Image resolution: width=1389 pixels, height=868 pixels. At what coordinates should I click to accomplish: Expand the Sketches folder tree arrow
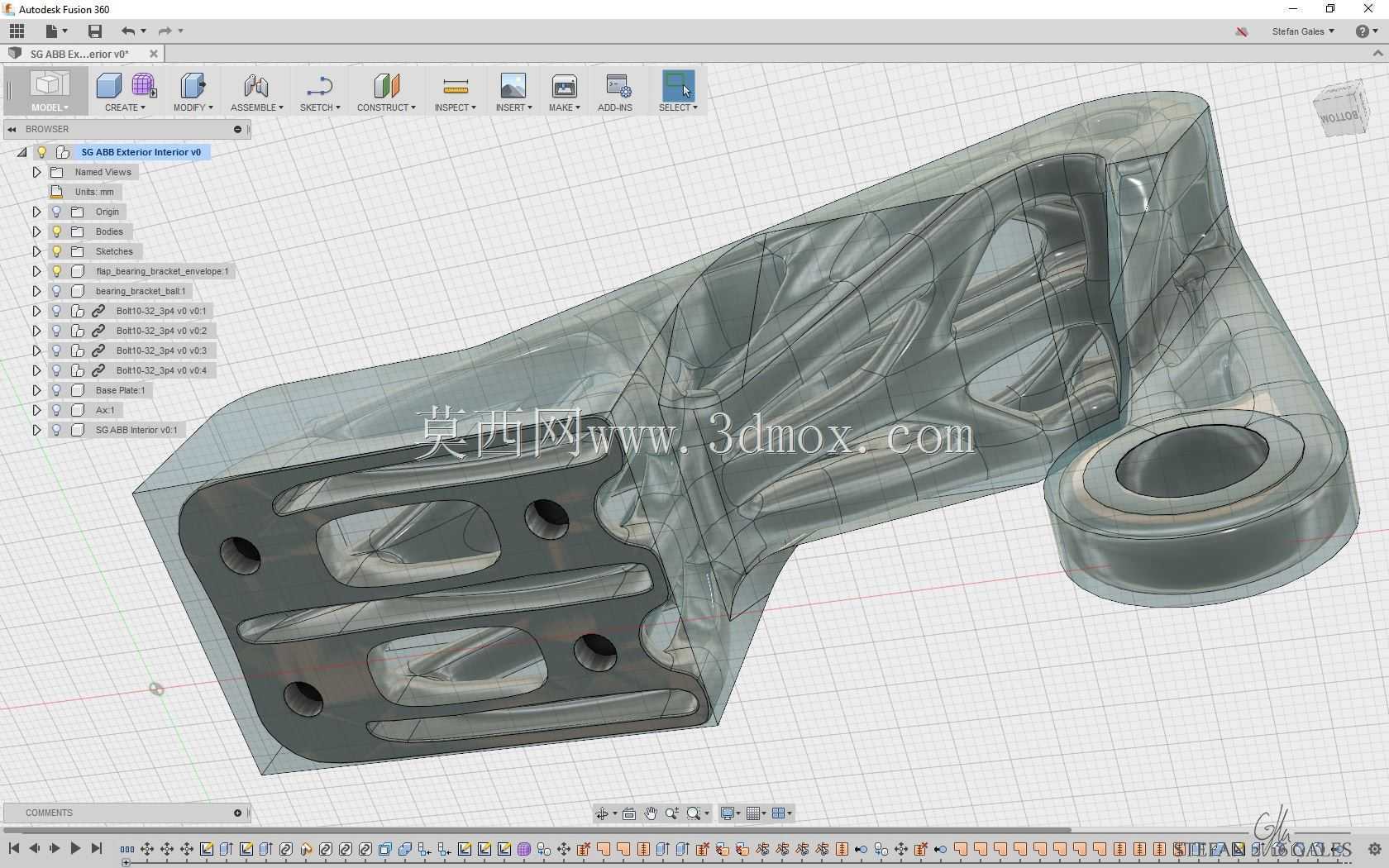pos(36,251)
